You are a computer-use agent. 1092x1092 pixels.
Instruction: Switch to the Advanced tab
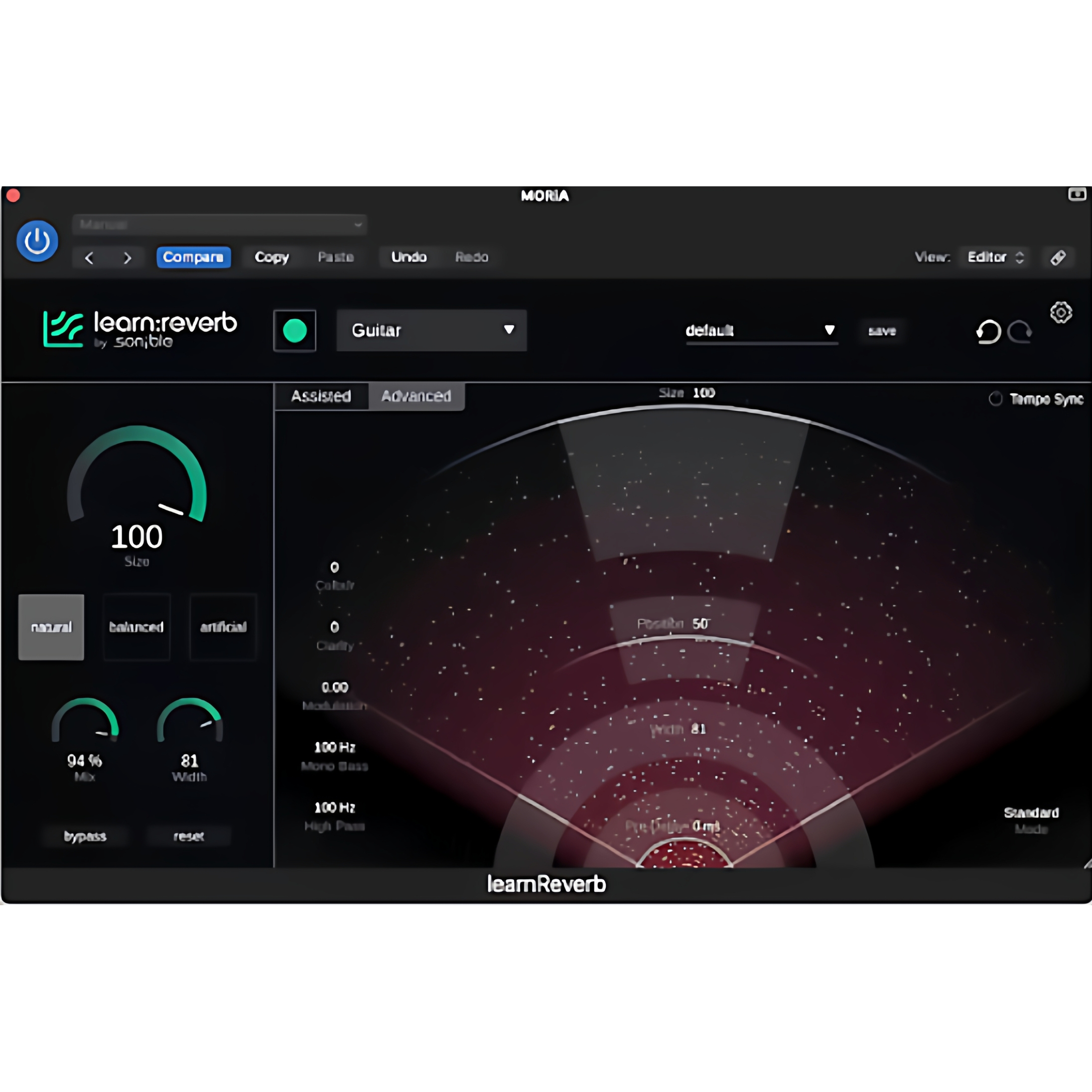pos(416,396)
